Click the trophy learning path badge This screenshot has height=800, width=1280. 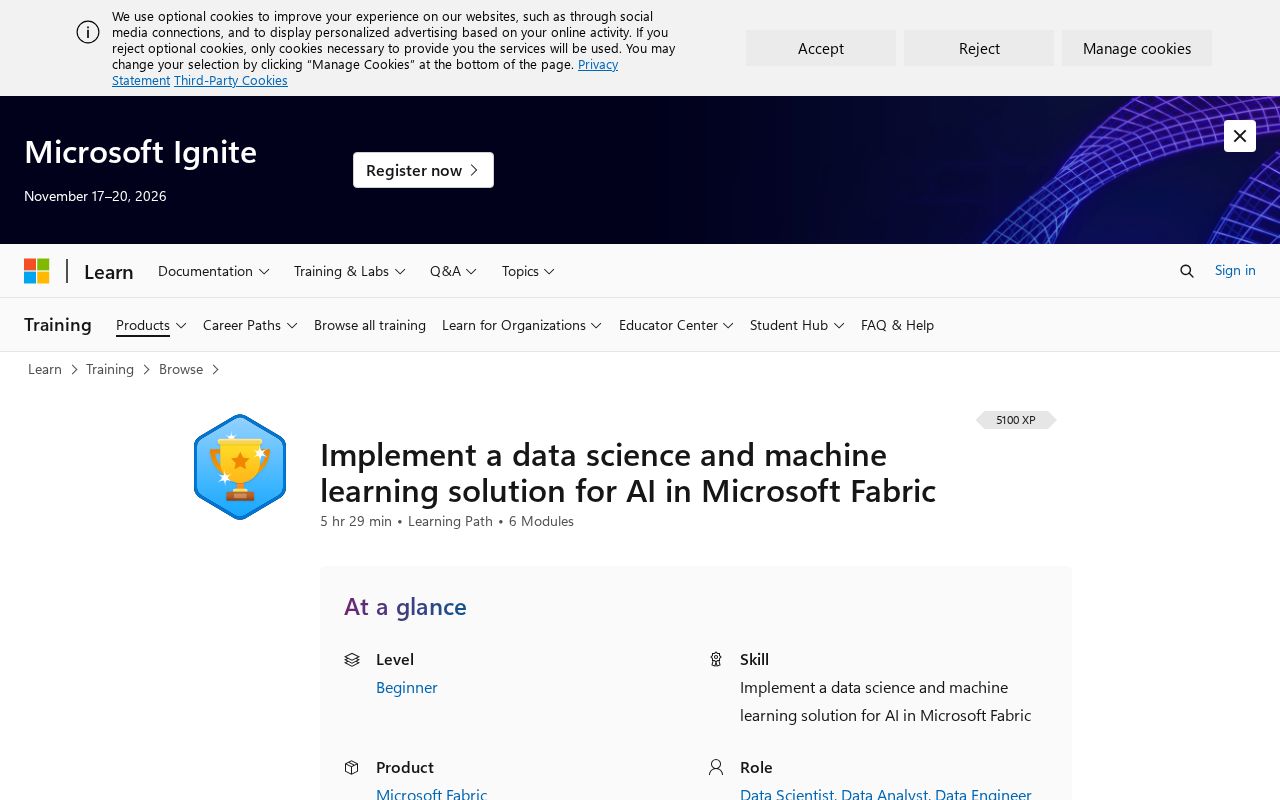point(240,467)
